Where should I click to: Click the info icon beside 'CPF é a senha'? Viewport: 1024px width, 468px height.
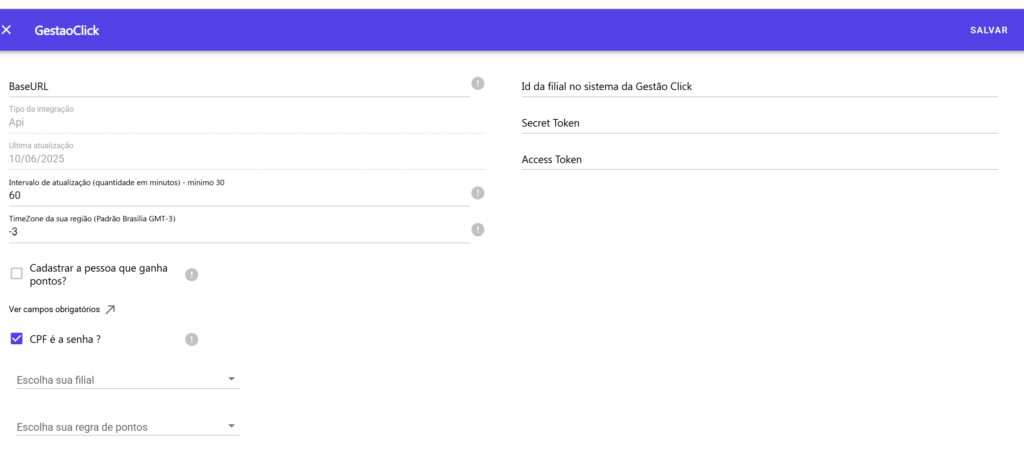(x=192, y=339)
